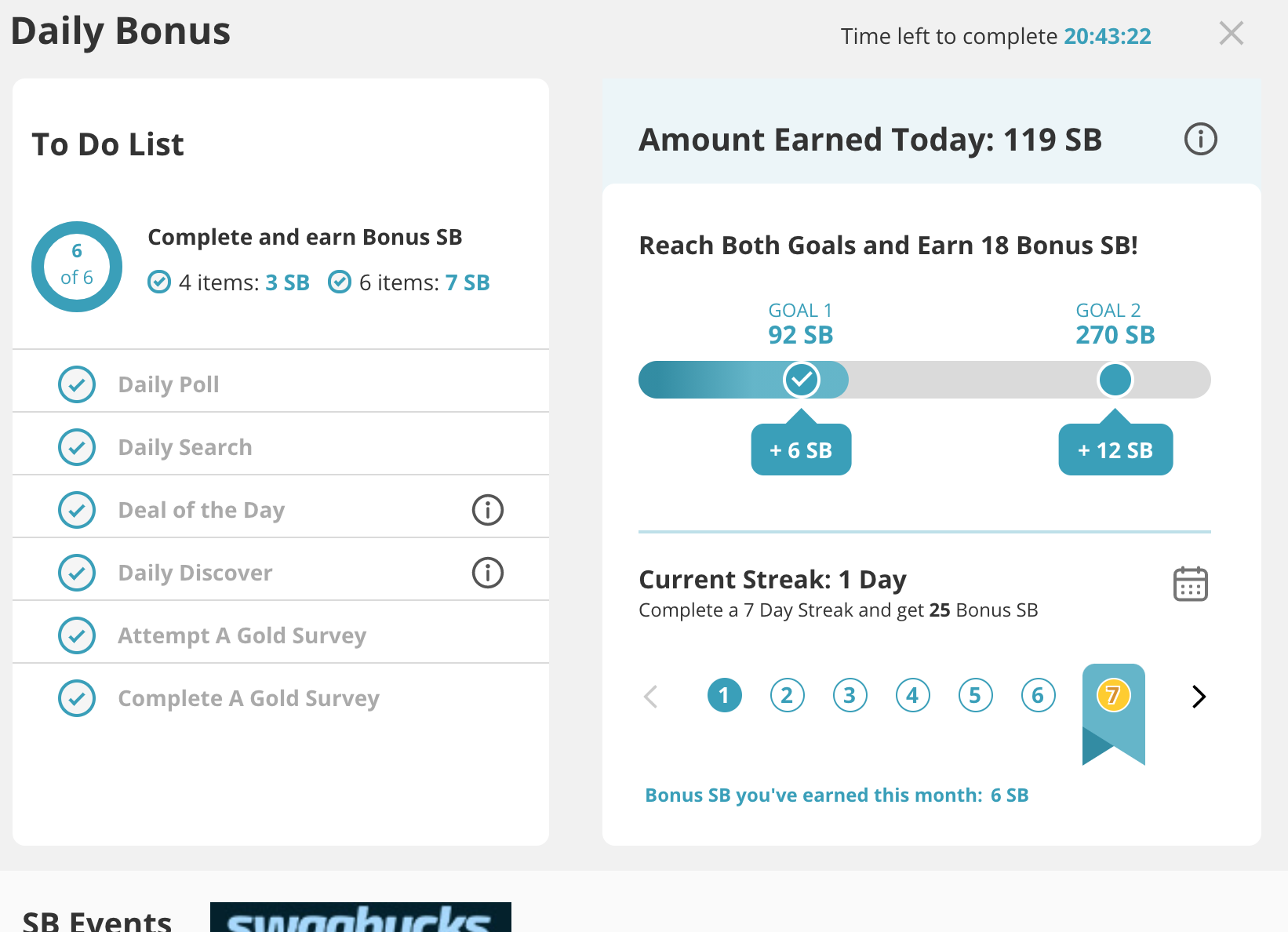Show info for Daily Discover
This screenshot has width=1288, height=932.
coord(487,573)
